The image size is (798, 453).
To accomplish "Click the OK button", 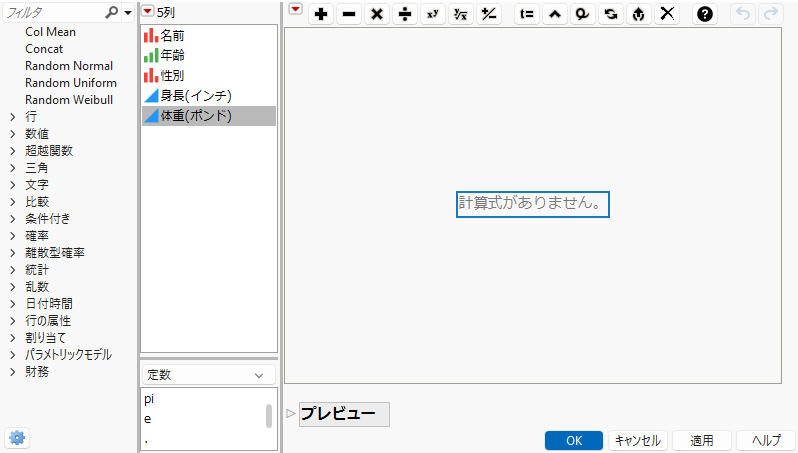I will point(574,440).
